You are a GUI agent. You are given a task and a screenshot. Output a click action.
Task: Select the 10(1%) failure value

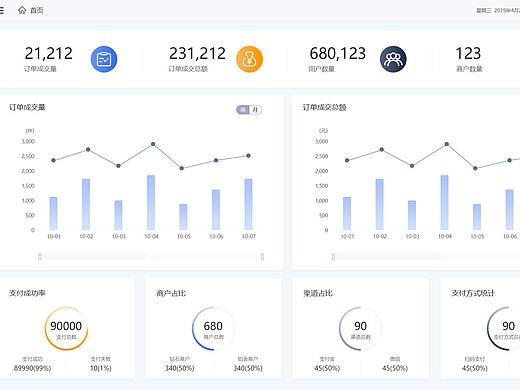click(101, 368)
